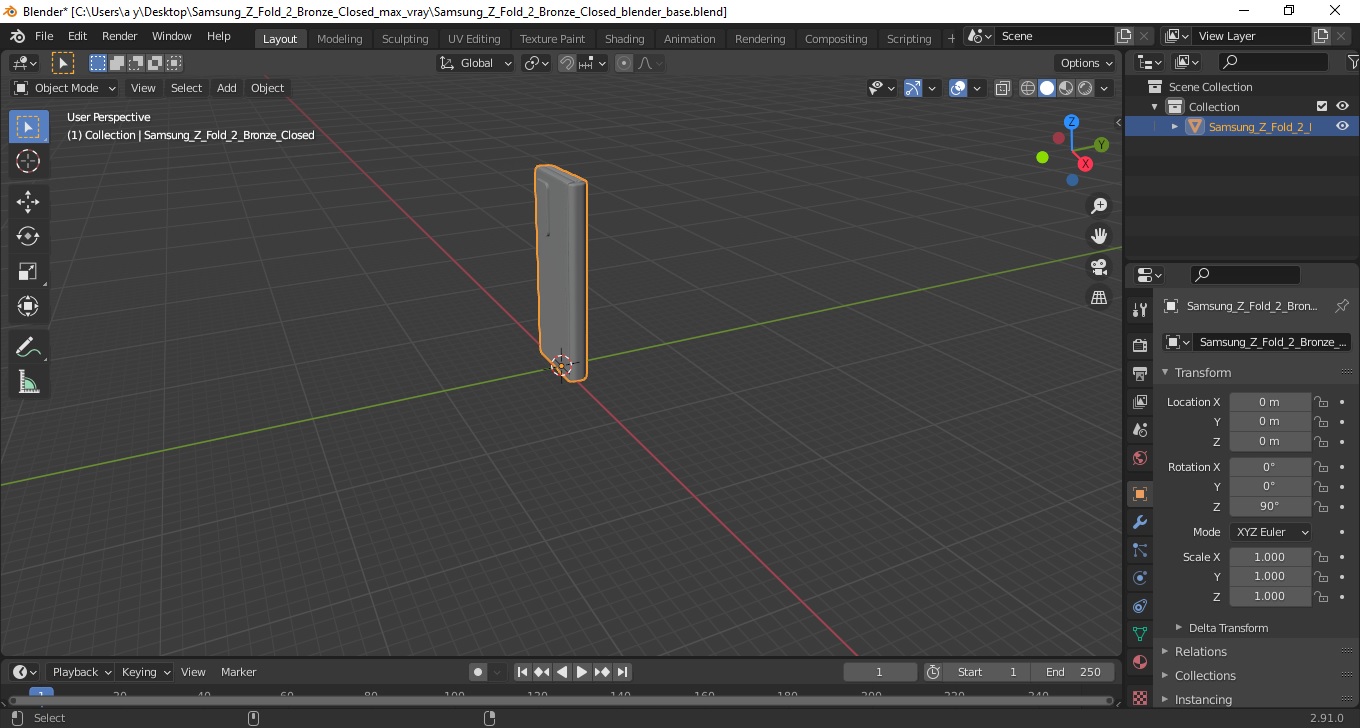1360x728 pixels.
Task: Enable rendered viewport shading
Action: (x=1085, y=88)
